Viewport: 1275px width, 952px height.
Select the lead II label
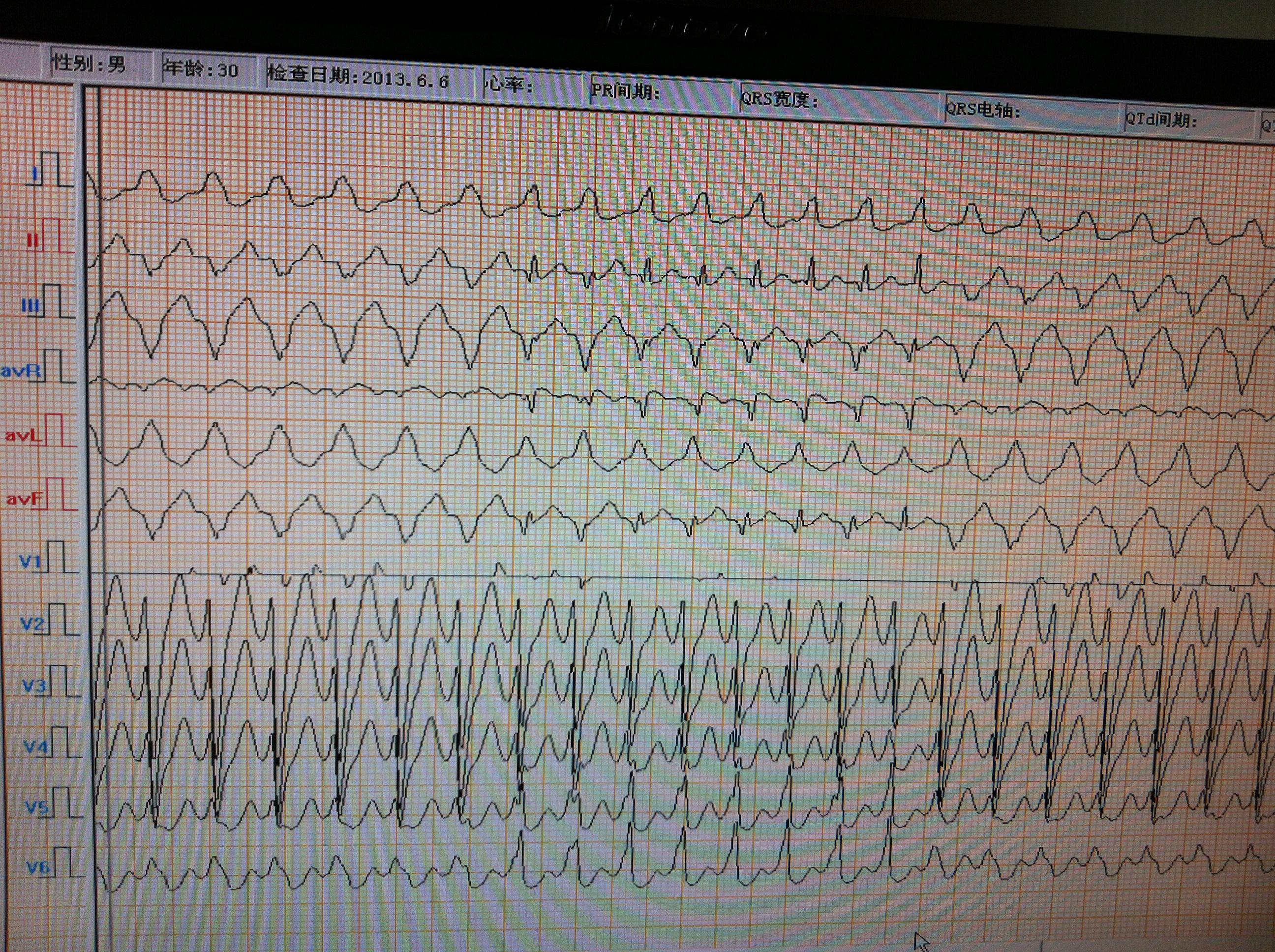[x=33, y=240]
